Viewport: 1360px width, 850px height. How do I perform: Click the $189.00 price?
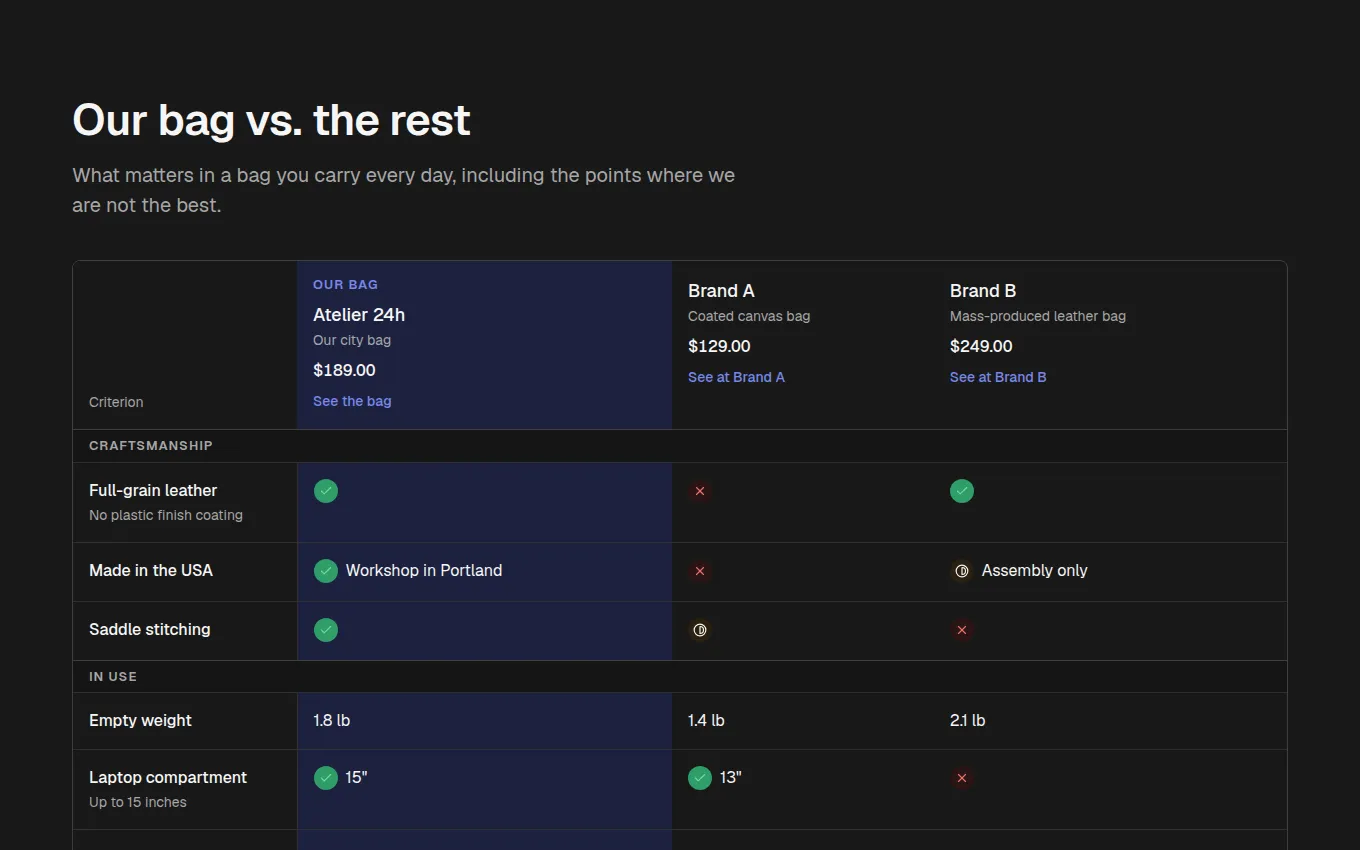(344, 370)
